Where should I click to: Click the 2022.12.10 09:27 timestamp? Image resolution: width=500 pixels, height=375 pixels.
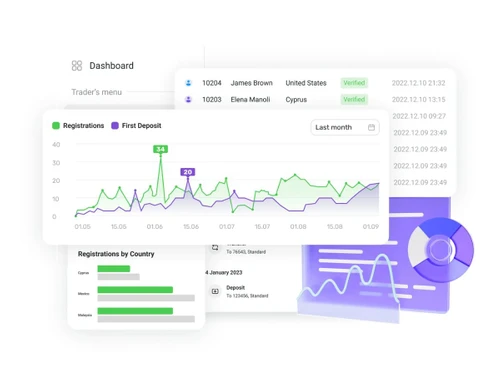pos(419,116)
